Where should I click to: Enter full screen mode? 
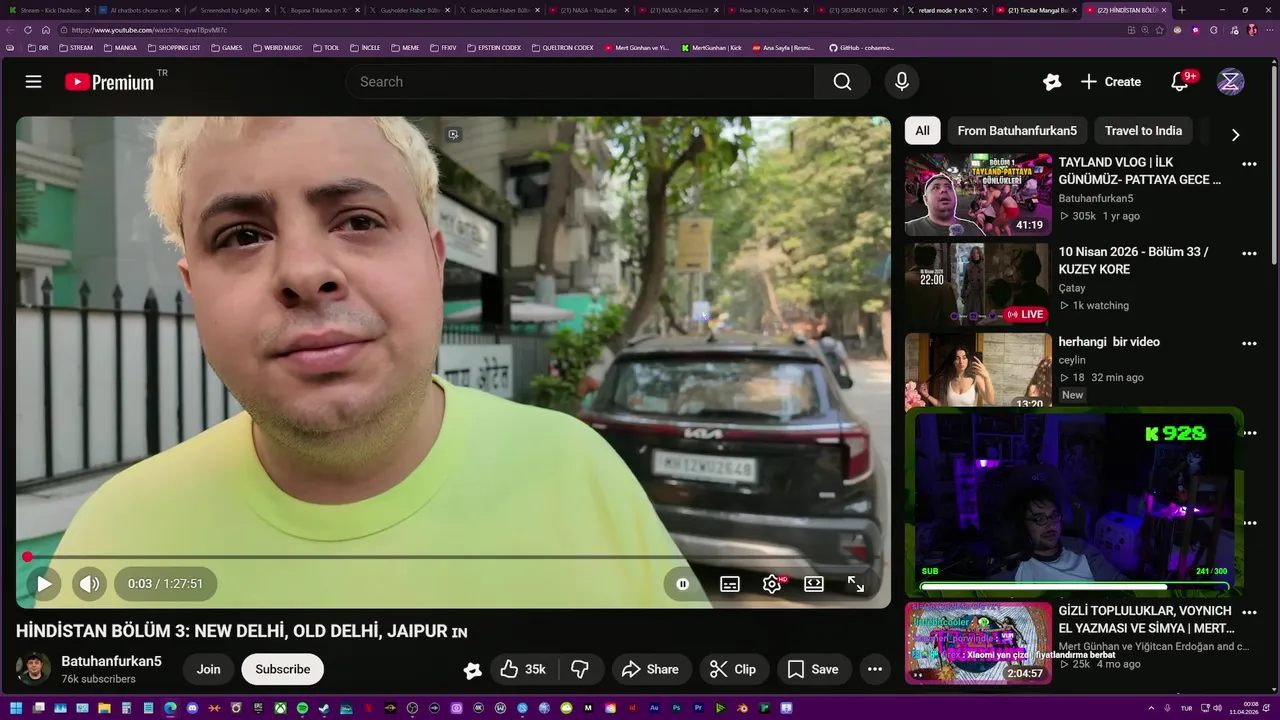point(856,584)
